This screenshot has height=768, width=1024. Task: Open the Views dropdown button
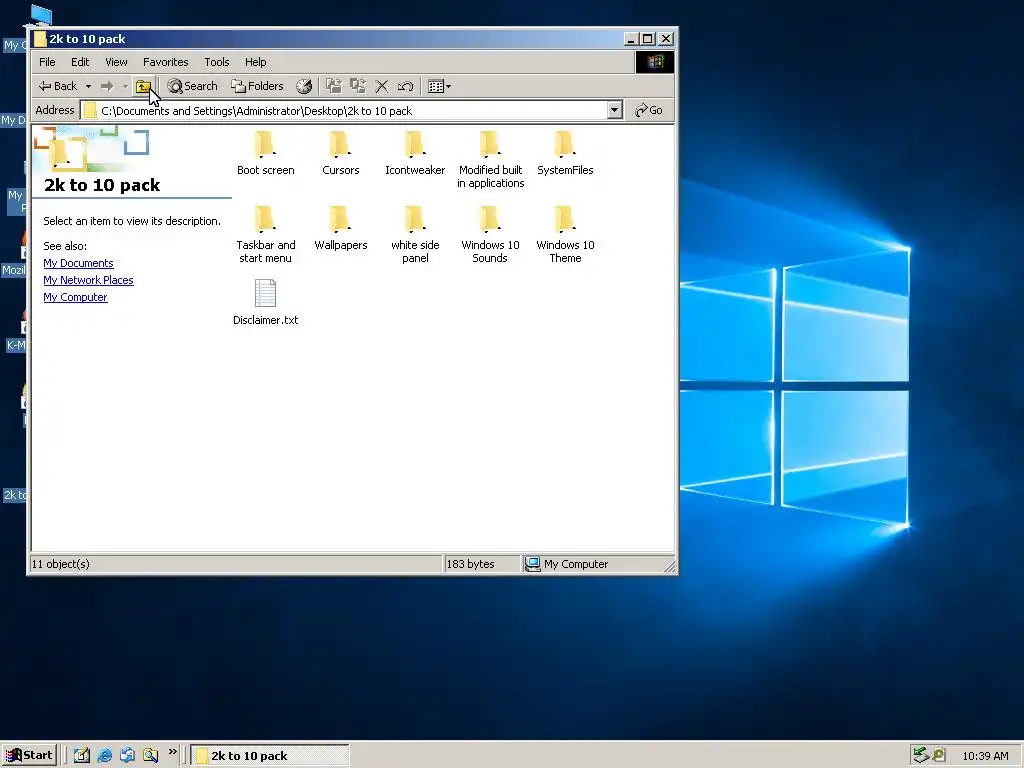tap(439, 86)
